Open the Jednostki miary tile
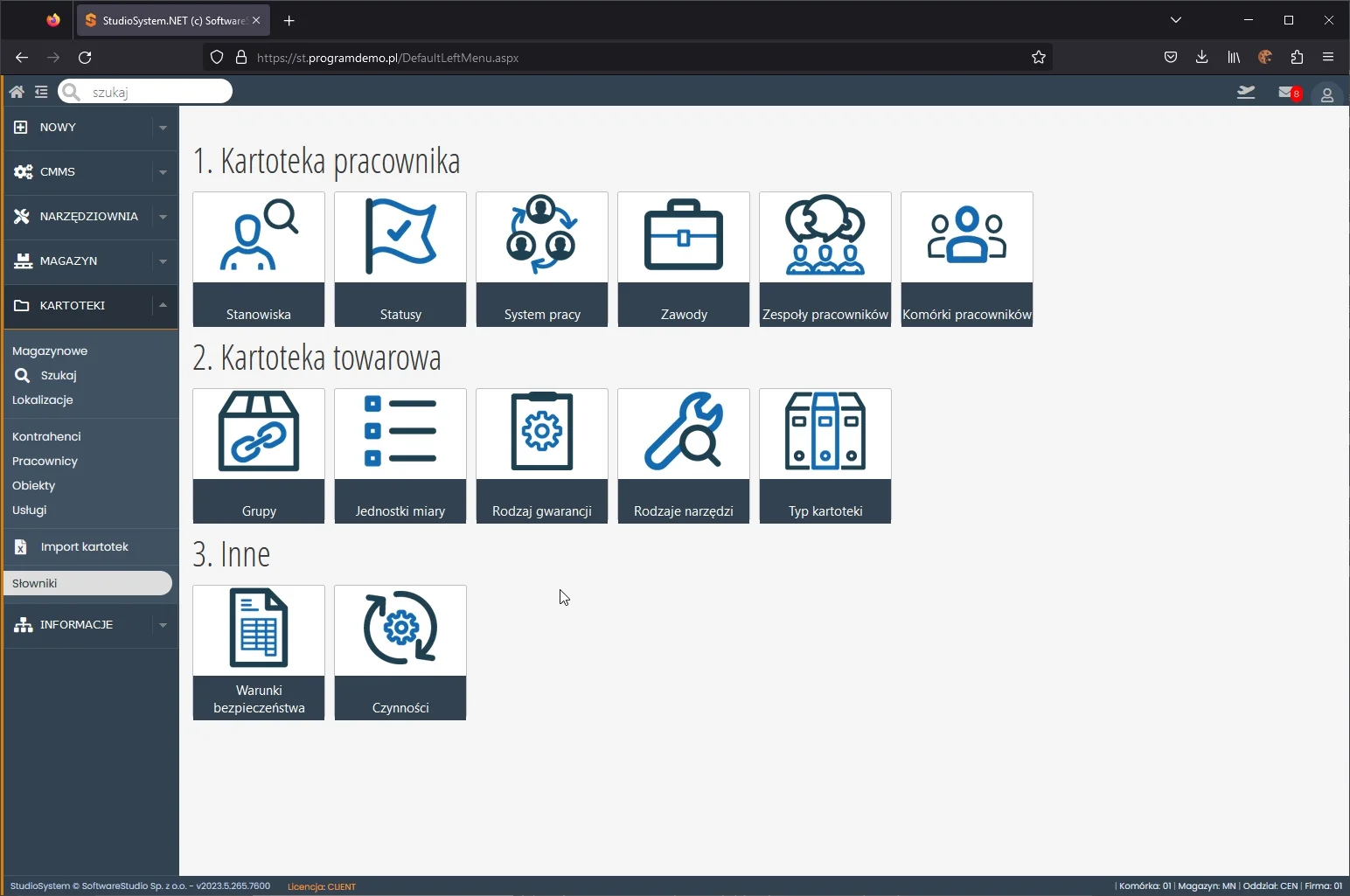1350x896 pixels. (400, 455)
